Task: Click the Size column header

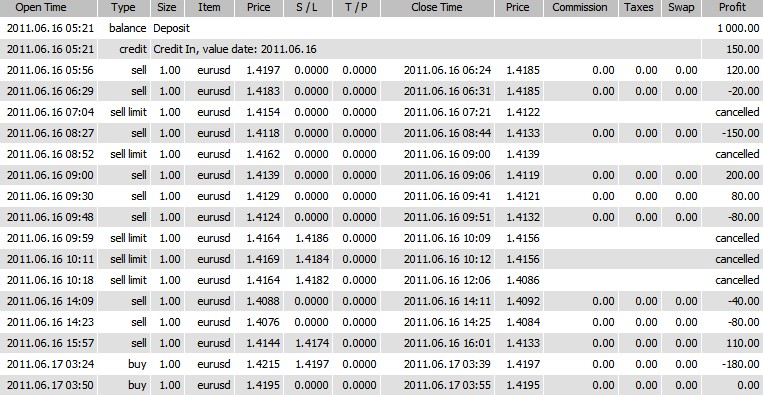Action: pyautogui.click(x=167, y=8)
